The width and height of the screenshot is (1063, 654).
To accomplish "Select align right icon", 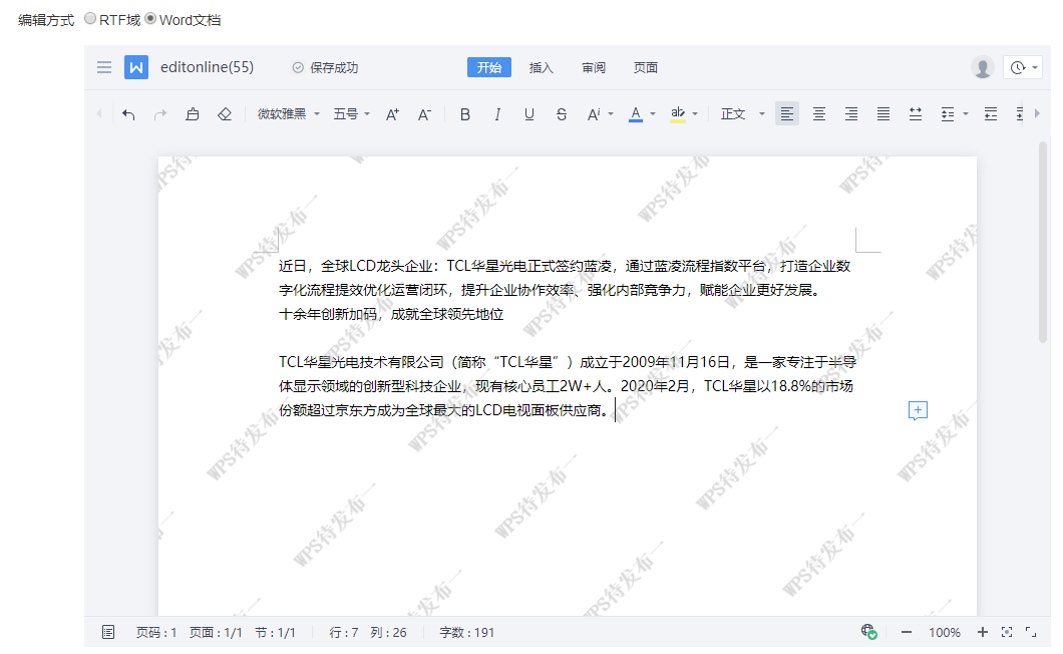I will 851,114.
